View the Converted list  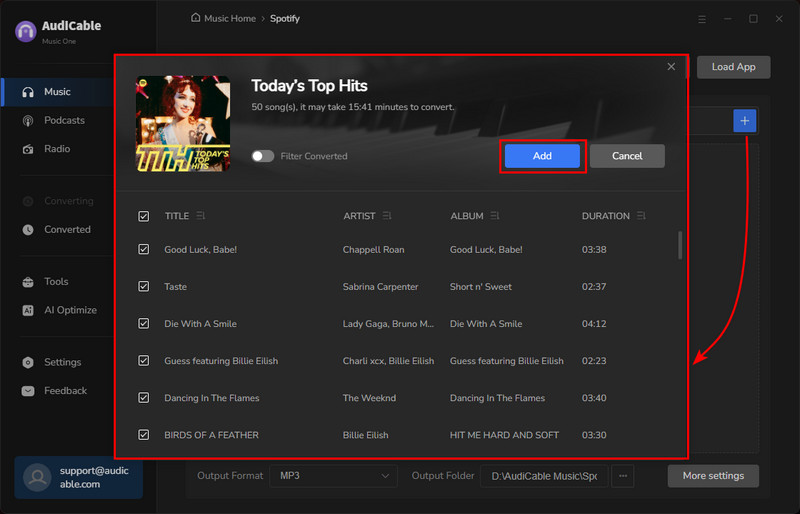(x=67, y=230)
